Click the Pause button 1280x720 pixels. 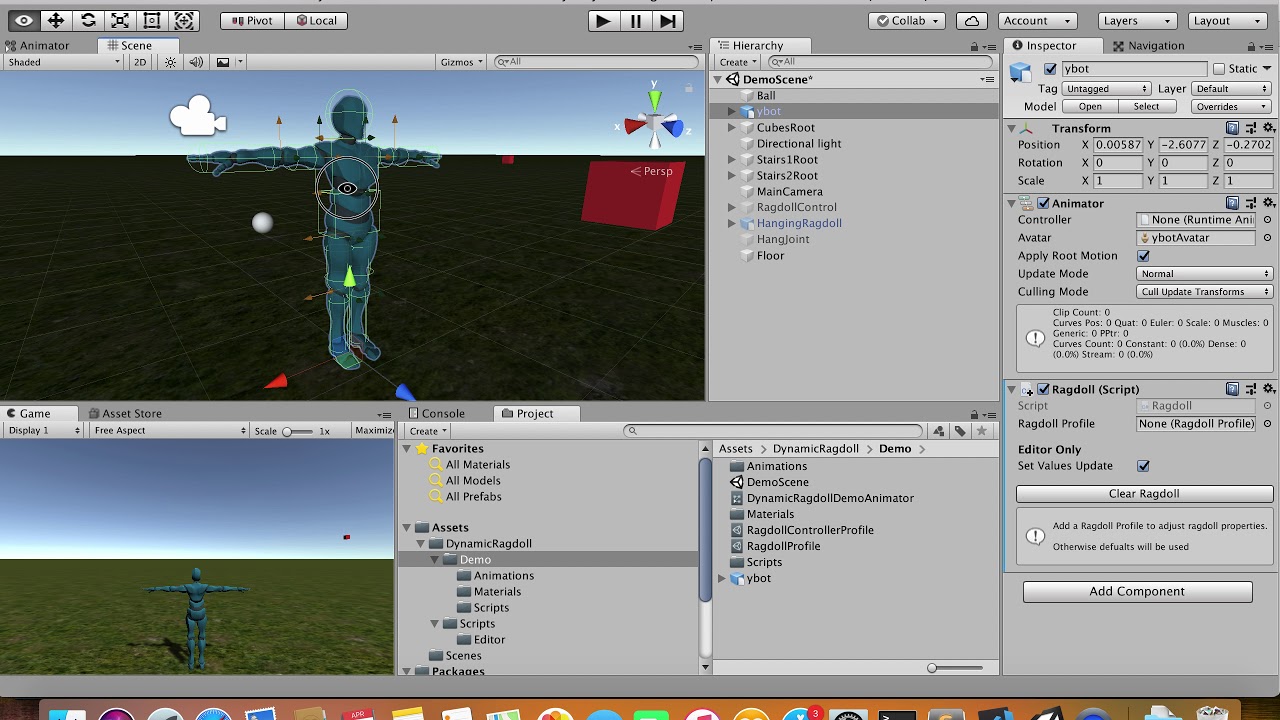(636, 20)
